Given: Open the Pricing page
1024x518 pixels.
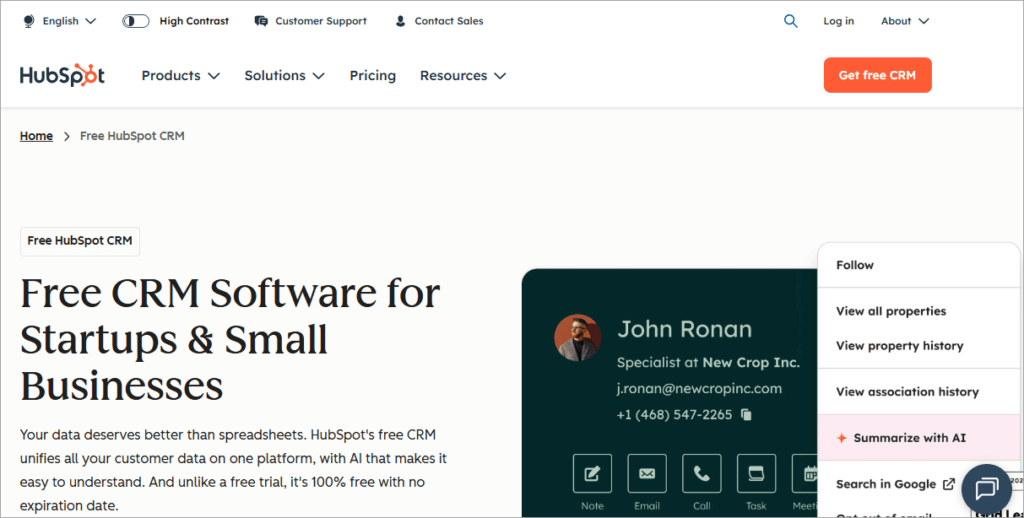Looking at the screenshot, I should click(372, 76).
